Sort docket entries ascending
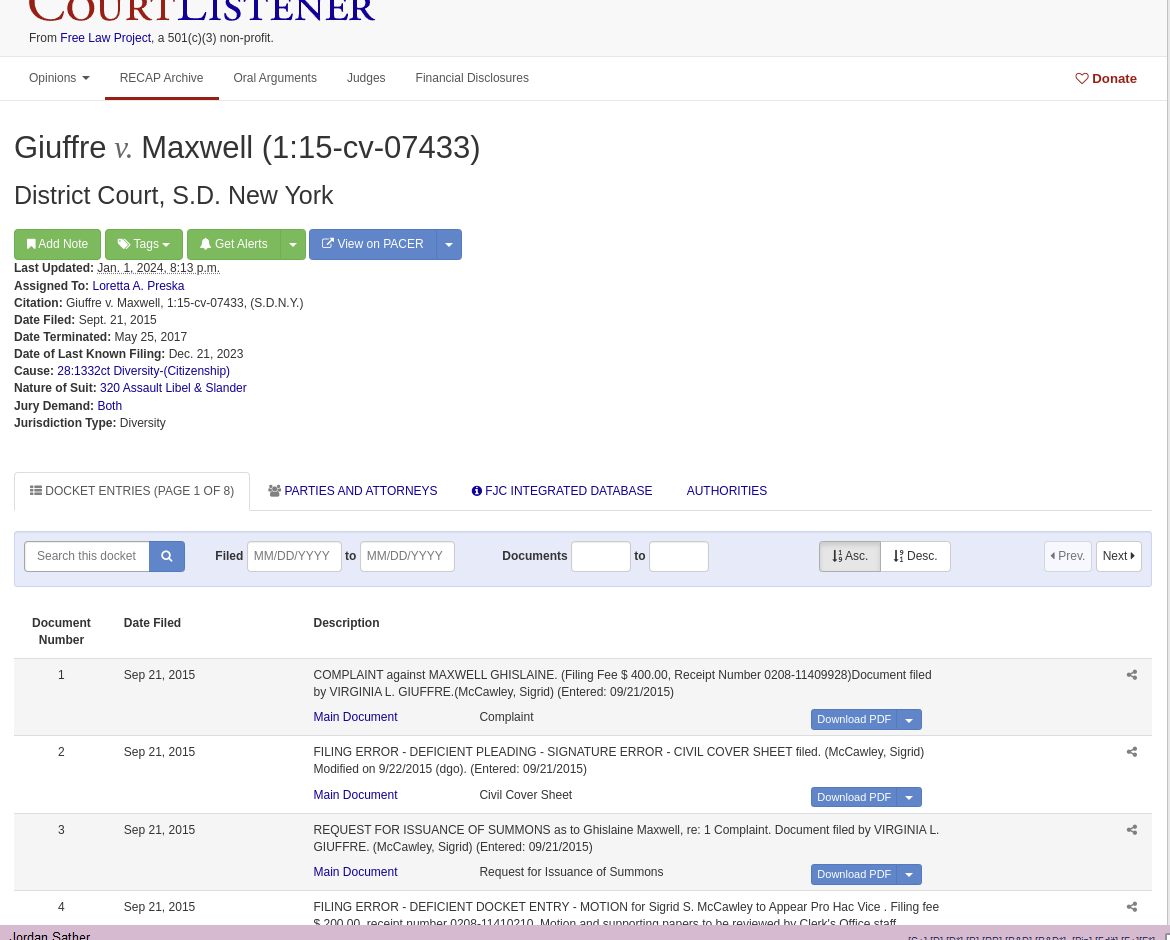 click(x=850, y=557)
